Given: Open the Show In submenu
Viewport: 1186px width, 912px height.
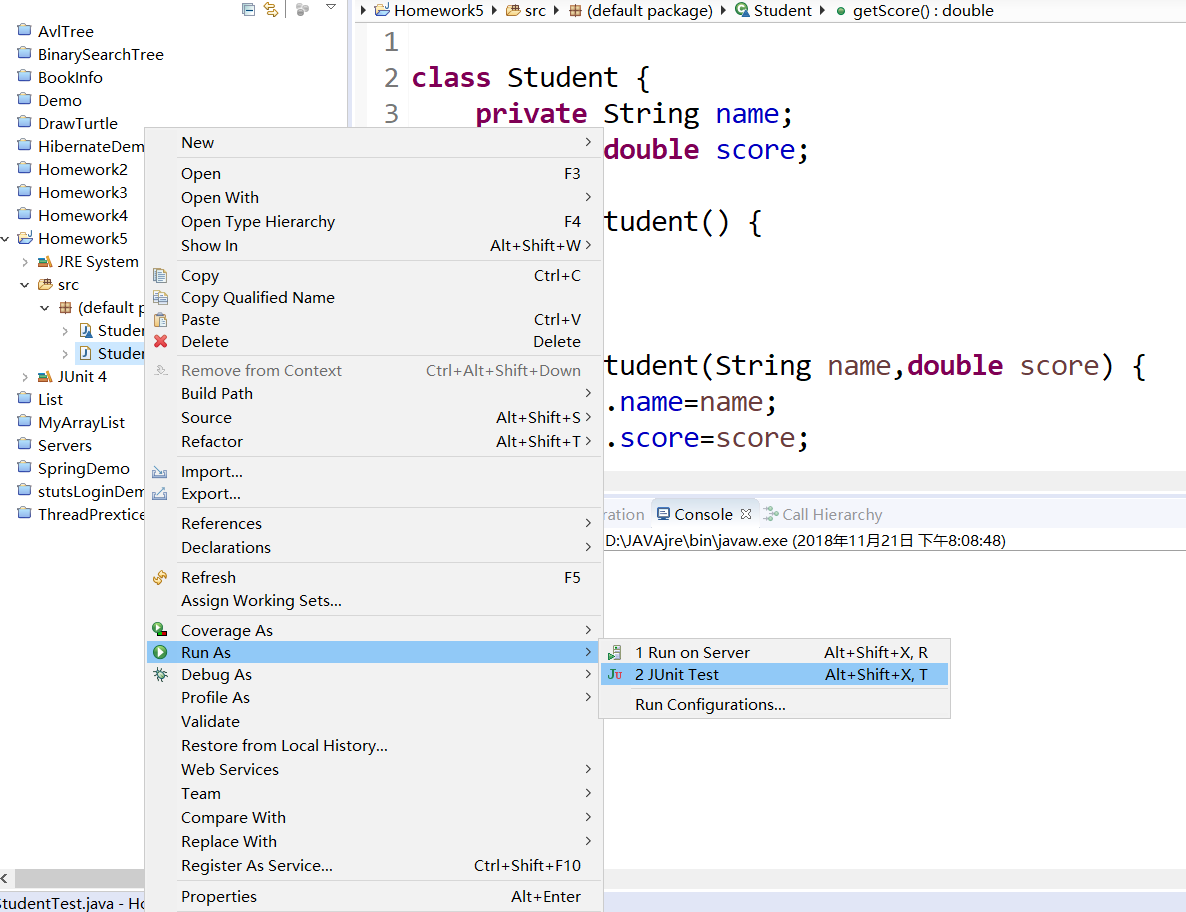Looking at the screenshot, I should [x=374, y=246].
